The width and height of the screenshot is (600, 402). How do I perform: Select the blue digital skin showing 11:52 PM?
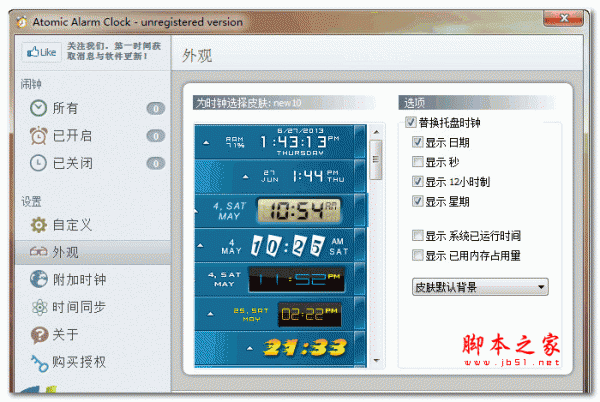coord(280,280)
